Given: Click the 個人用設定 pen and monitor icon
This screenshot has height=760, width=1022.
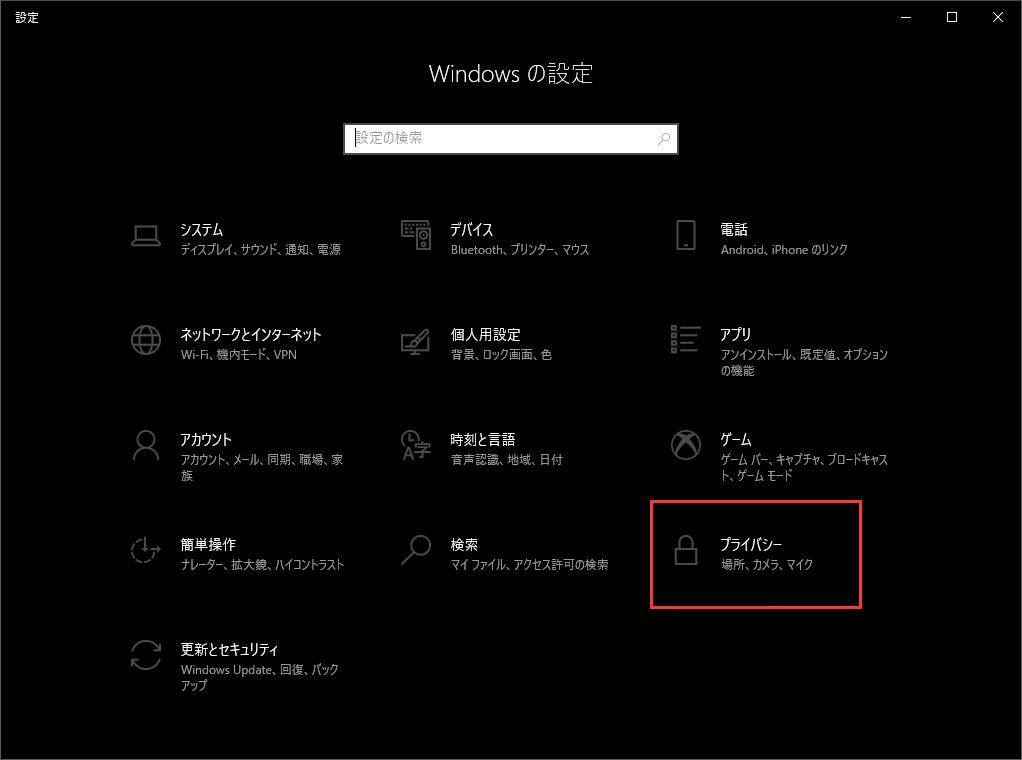Looking at the screenshot, I should click(x=416, y=342).
